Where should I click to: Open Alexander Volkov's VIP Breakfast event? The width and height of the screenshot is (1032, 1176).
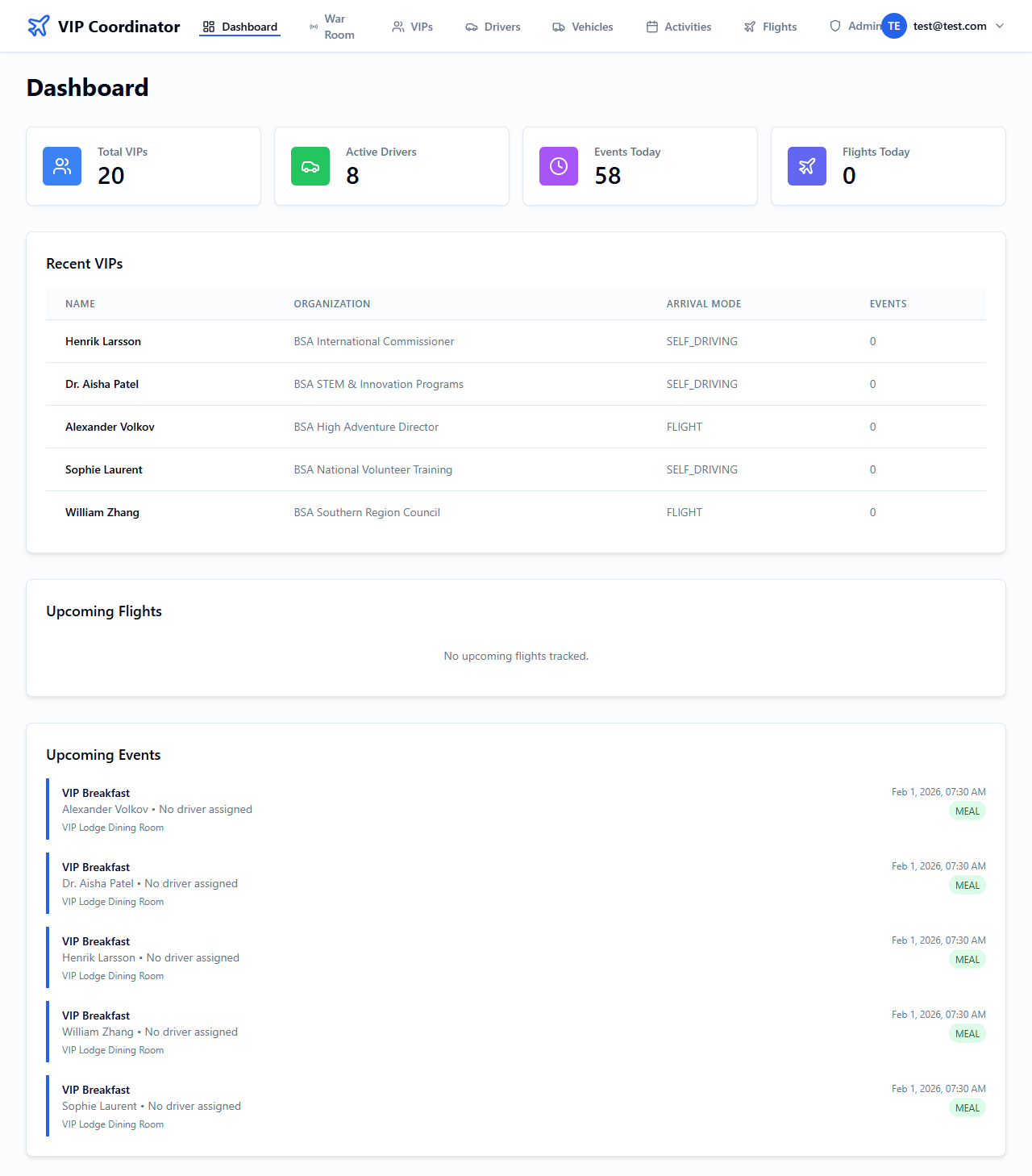coord(96,793)
